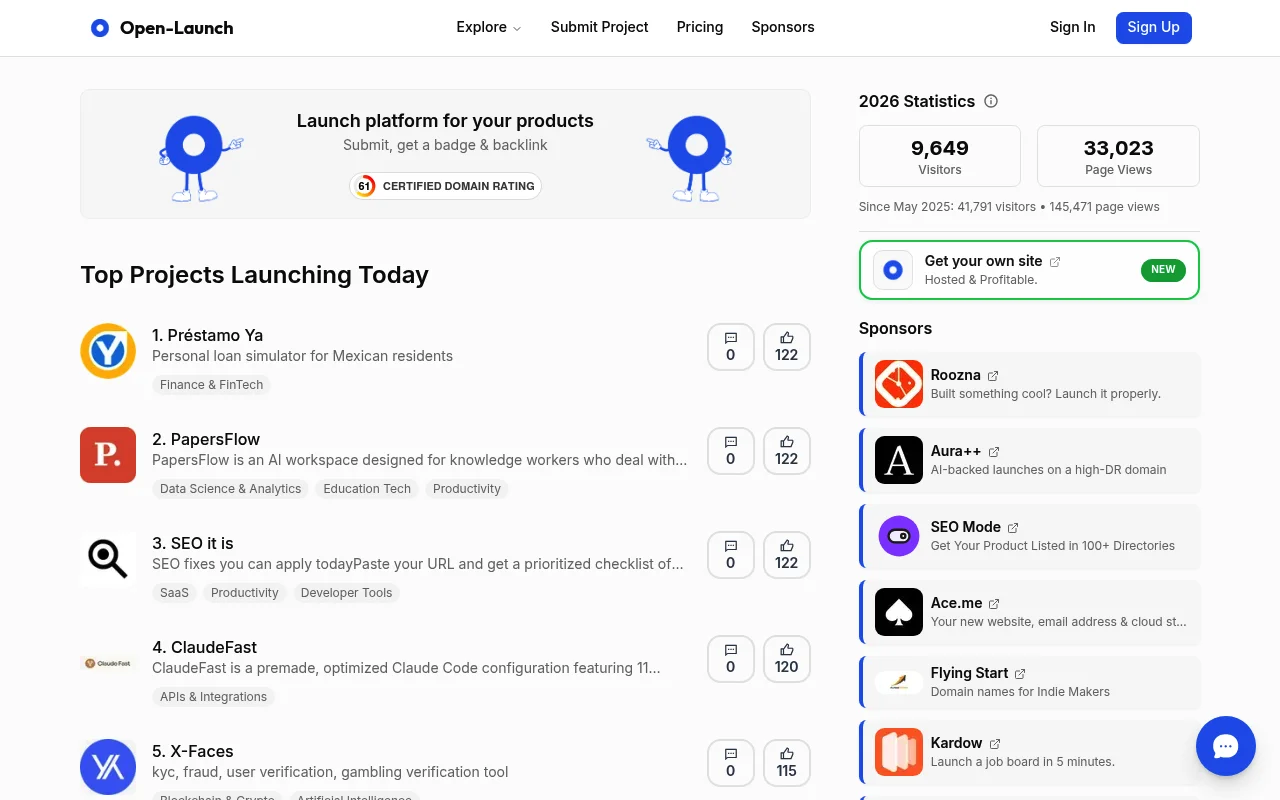1280x800 pixels.
Task: Click the external link icon beside Kardow
Action: click(x=994, y=744)
